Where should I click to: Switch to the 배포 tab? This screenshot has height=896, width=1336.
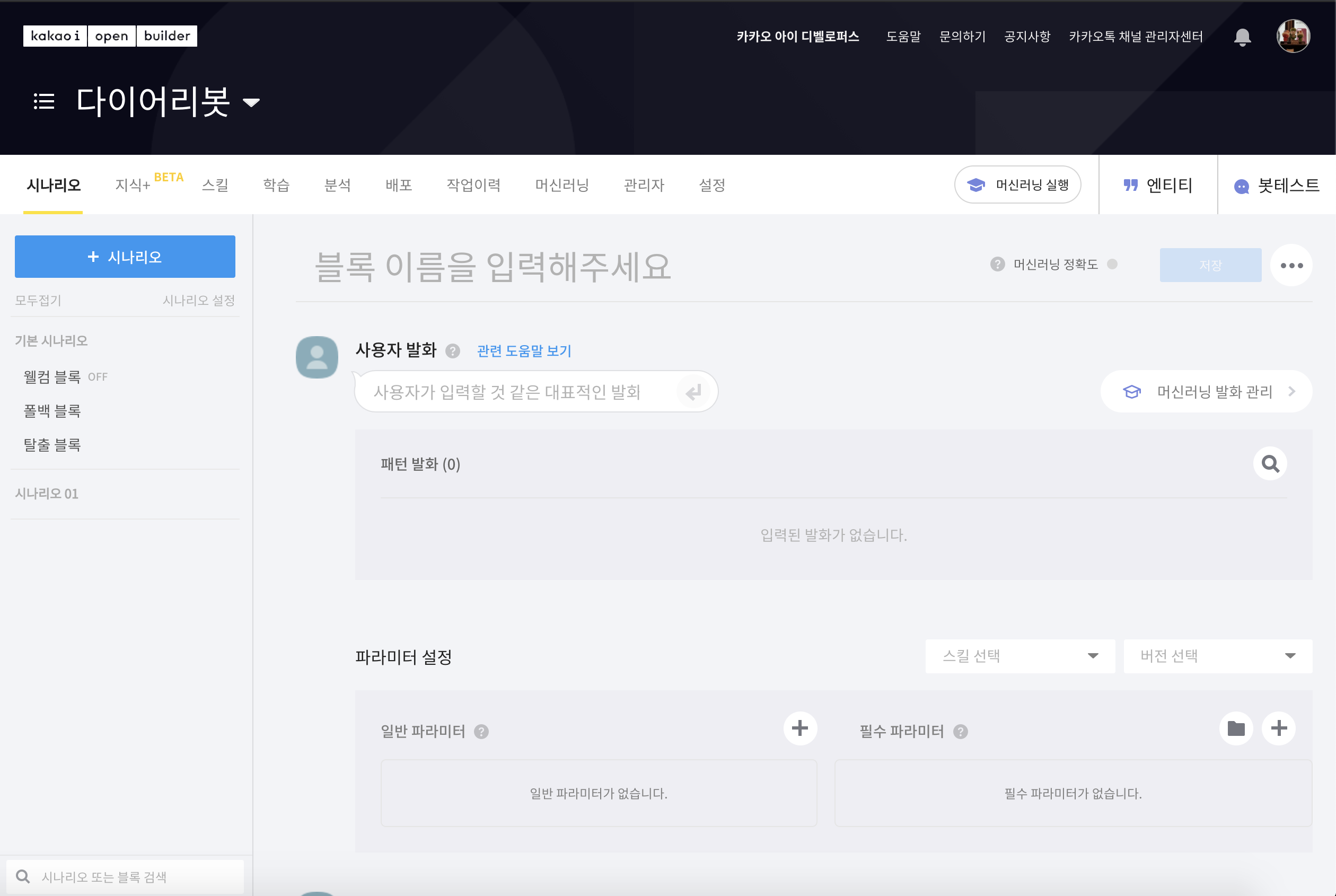[x=398, y=185]
